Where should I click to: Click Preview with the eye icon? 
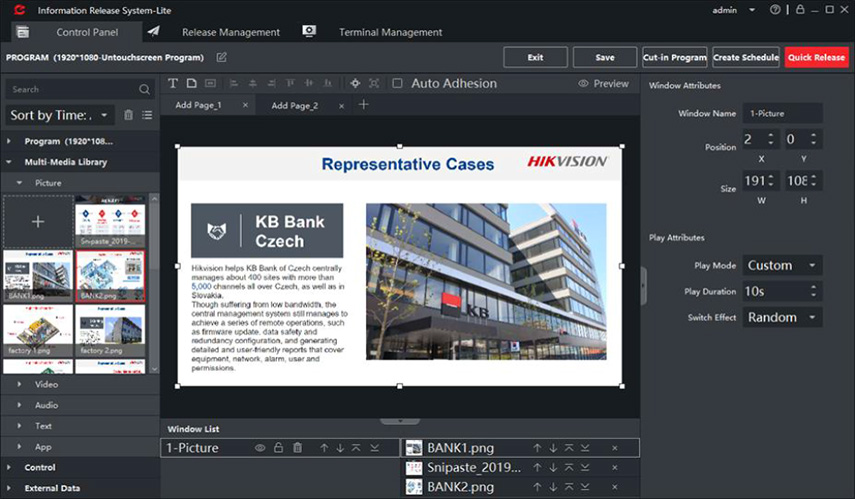(604, 83)
